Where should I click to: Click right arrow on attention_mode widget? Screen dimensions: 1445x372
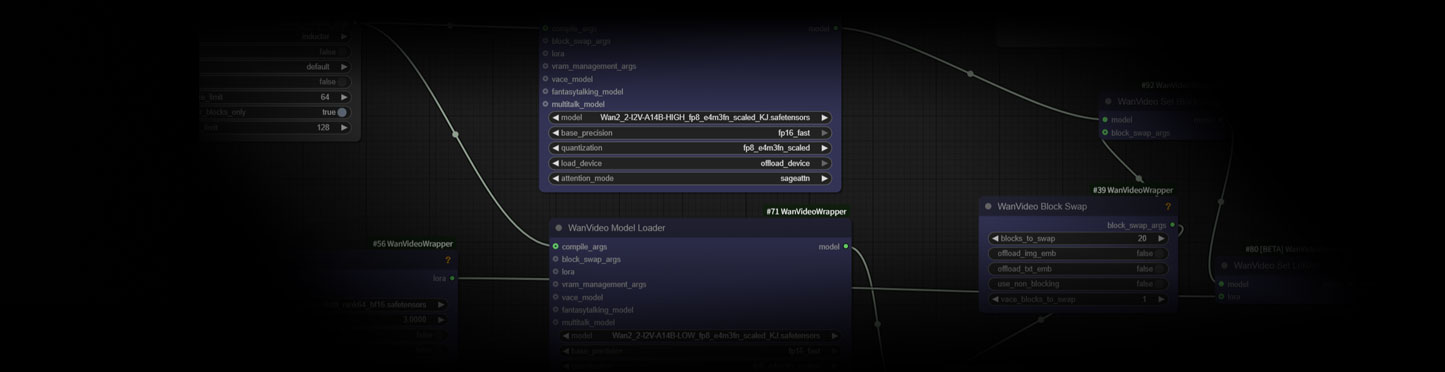(x=825, y=178)
